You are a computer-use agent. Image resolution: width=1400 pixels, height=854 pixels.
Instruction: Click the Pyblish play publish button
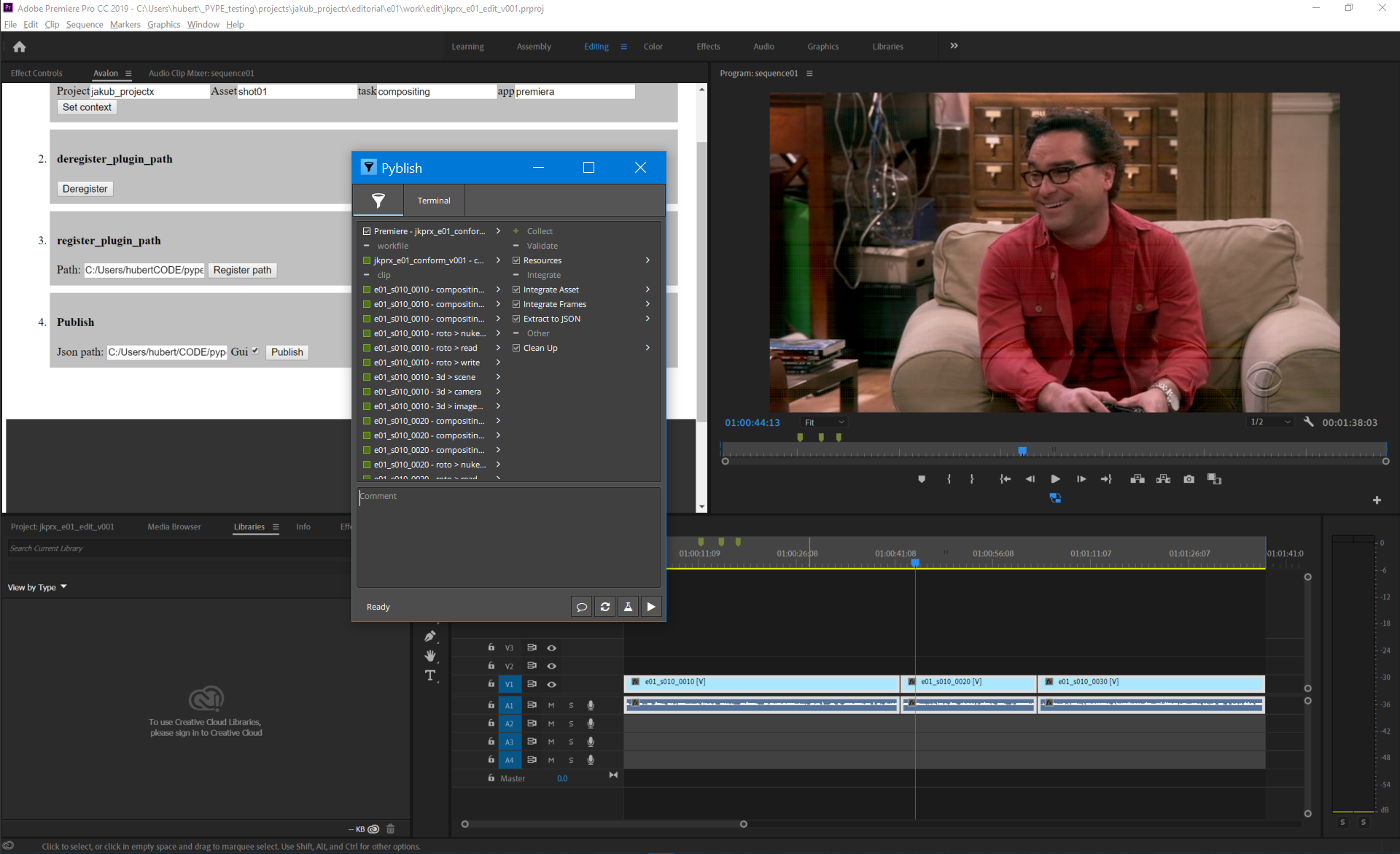coord(651,607)
